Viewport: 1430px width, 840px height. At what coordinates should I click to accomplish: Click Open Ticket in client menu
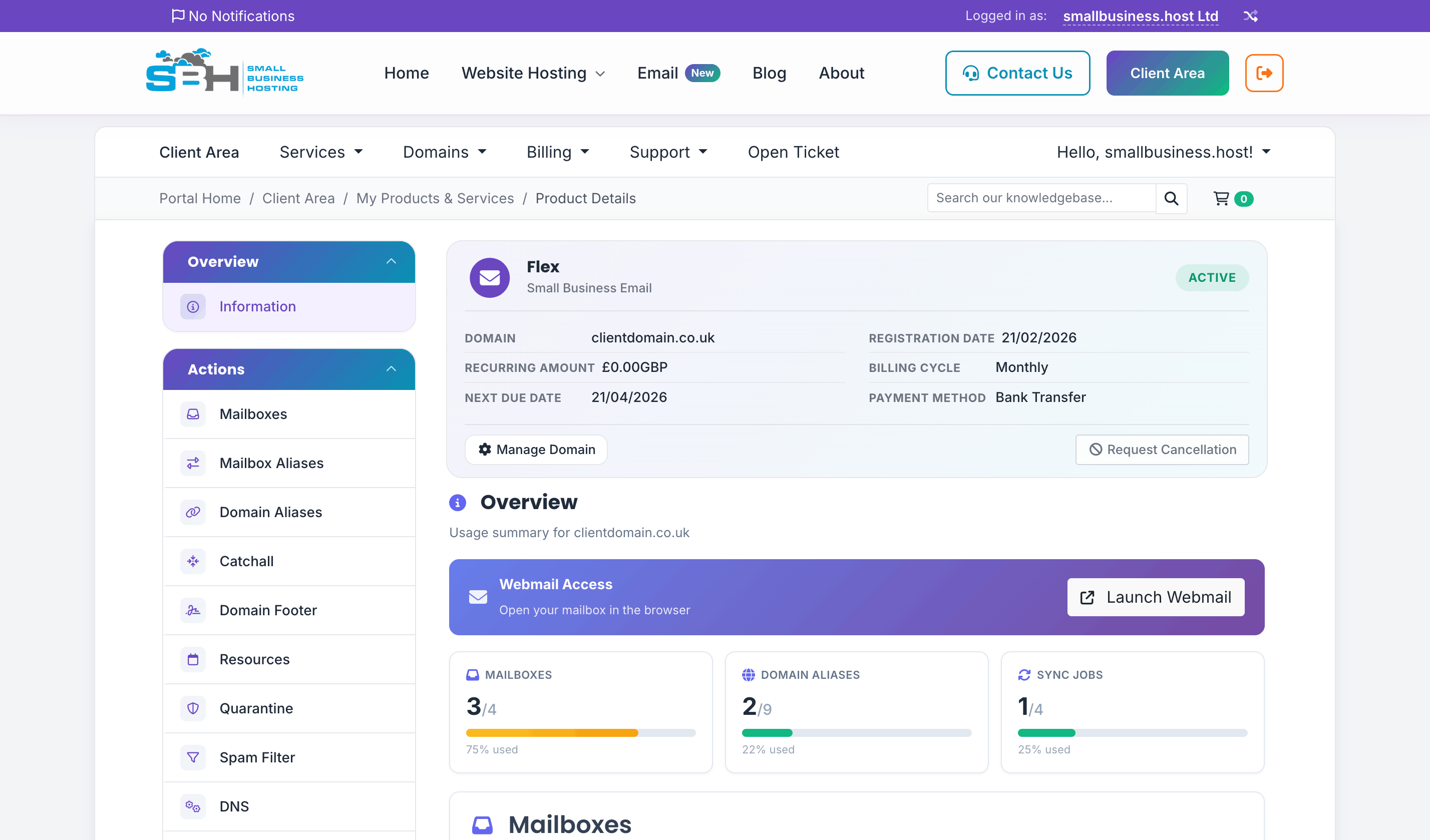(x=793, y=152)
